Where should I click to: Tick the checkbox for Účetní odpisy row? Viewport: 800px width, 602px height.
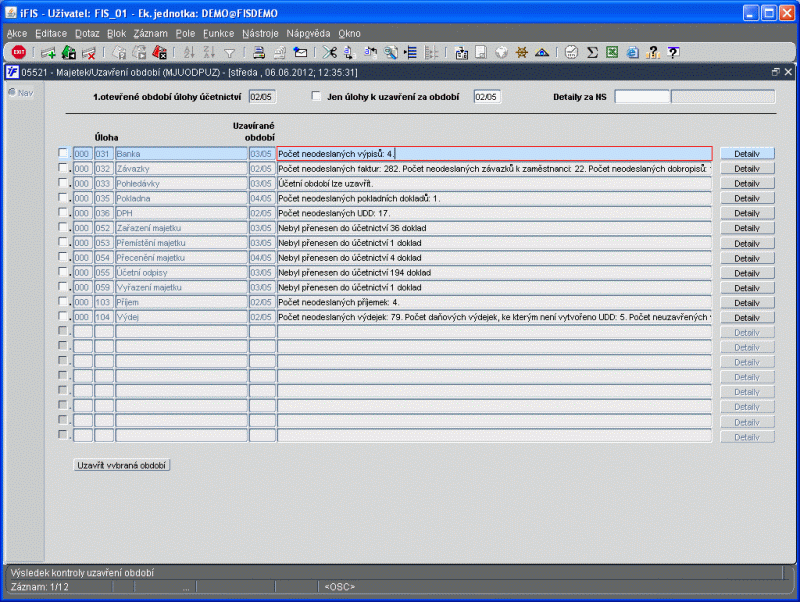(63, 272)
